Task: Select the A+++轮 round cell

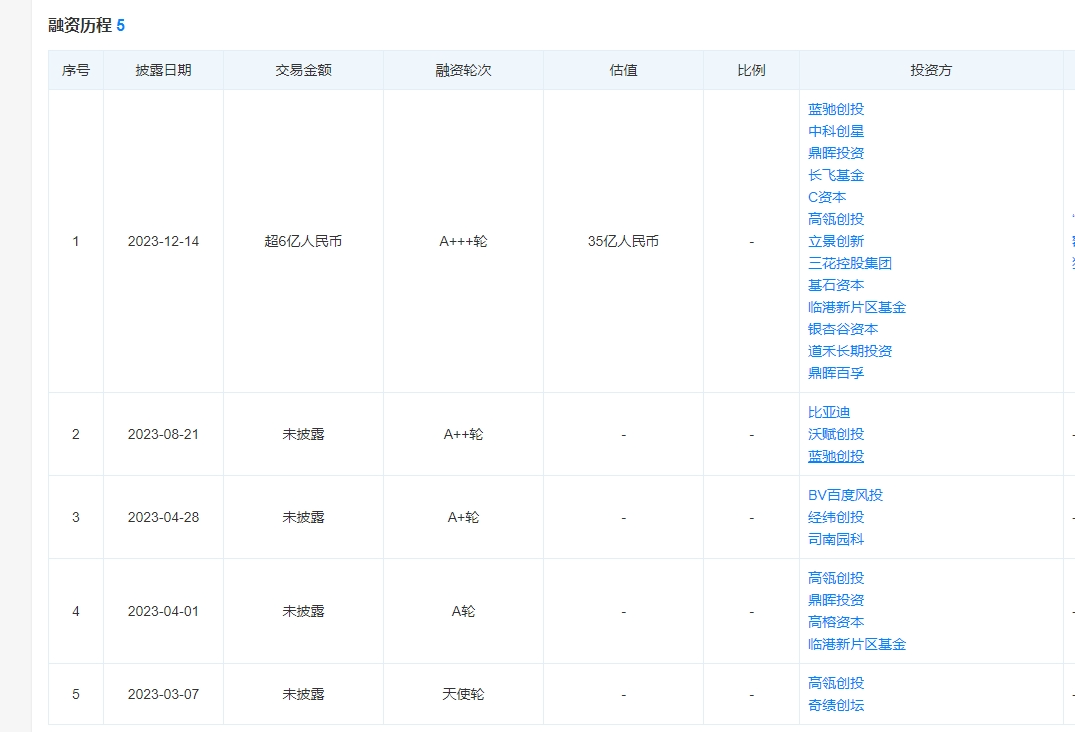Action: 463,241
